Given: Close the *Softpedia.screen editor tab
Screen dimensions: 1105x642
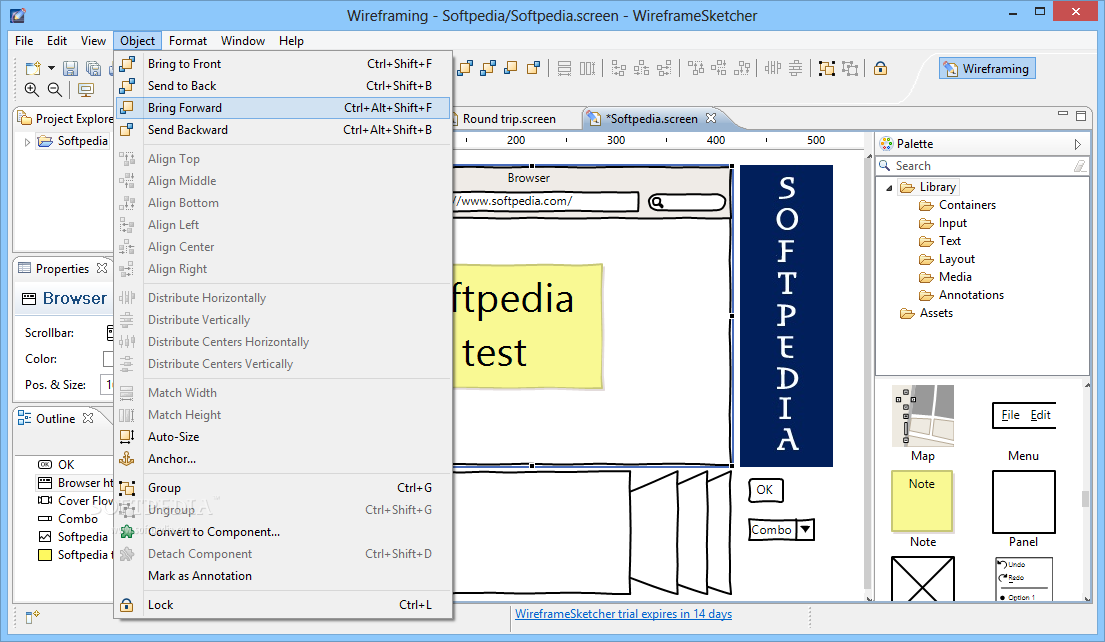Looking at the screenshot, I should [711, 118].
